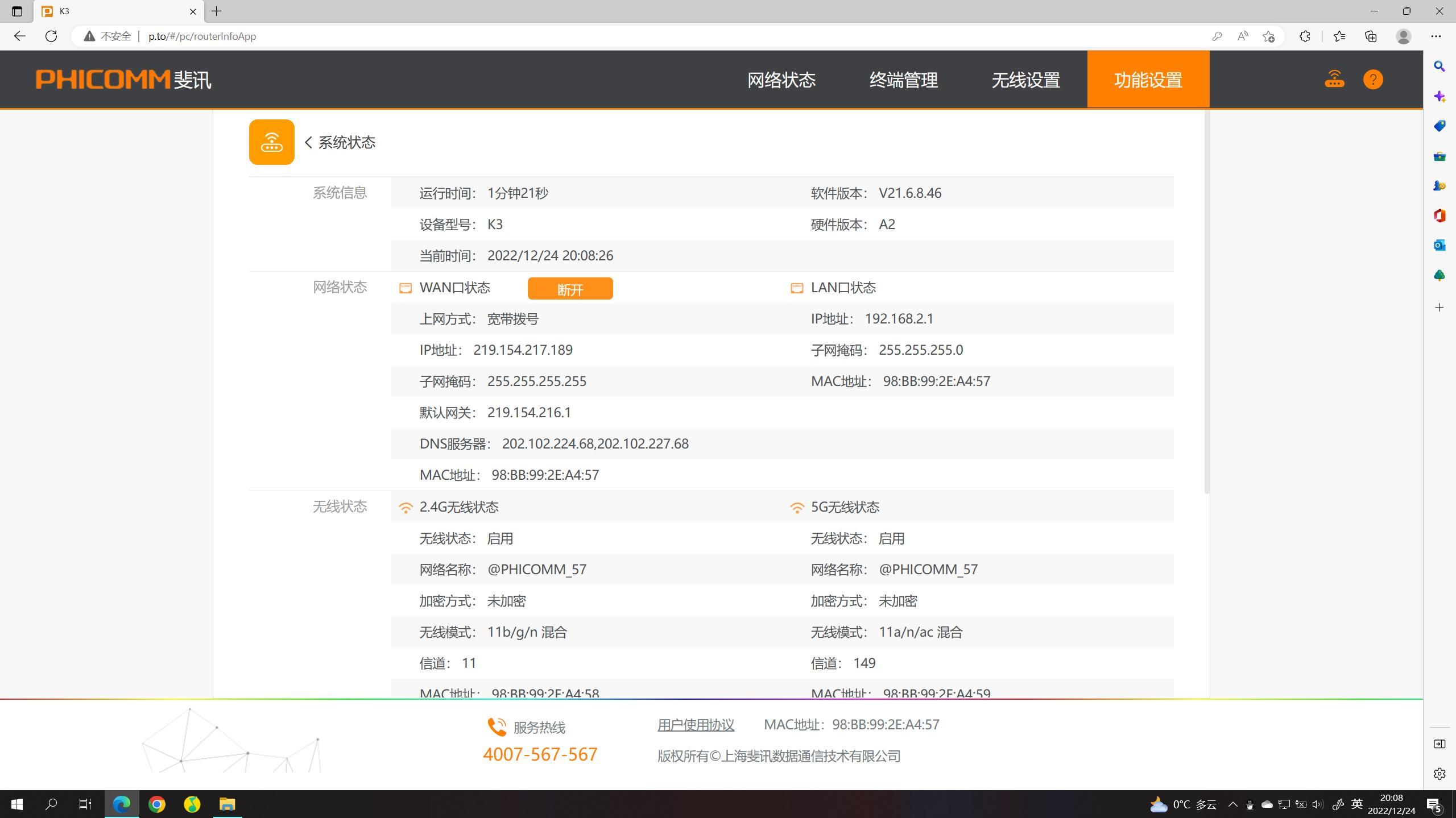Open the notification center icon
The height and width of the screenshot is (818, 1456).
[x=1434, y=804]
